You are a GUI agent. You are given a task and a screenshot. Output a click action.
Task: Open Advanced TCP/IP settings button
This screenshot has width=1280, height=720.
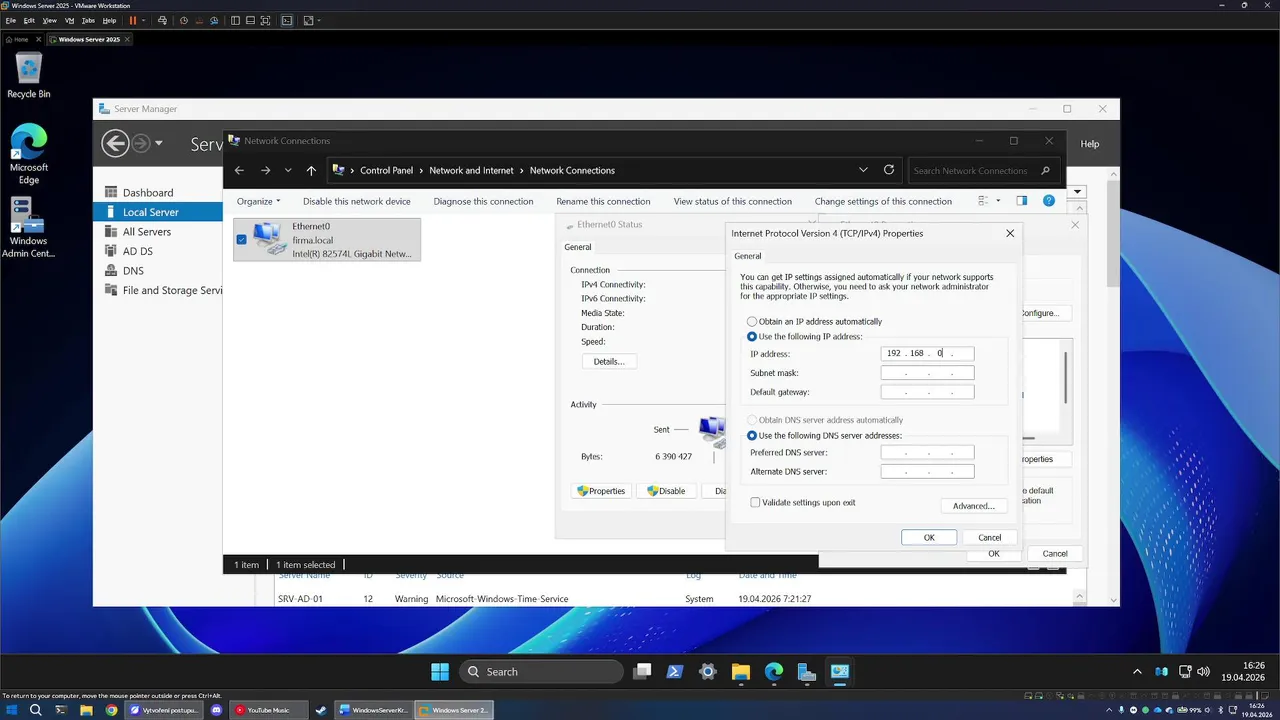click(973, 506)
